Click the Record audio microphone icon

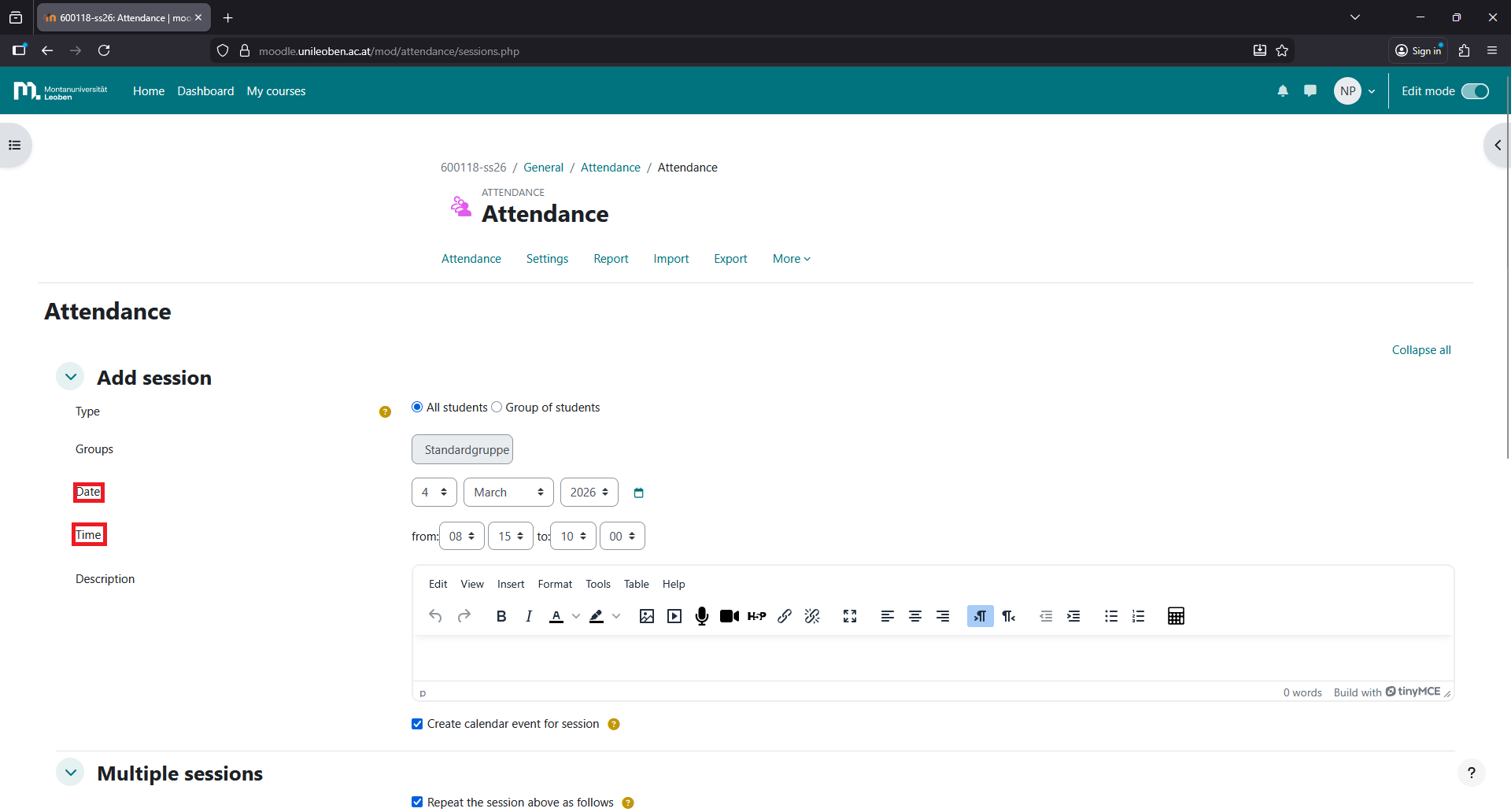[x=702, y=616]
